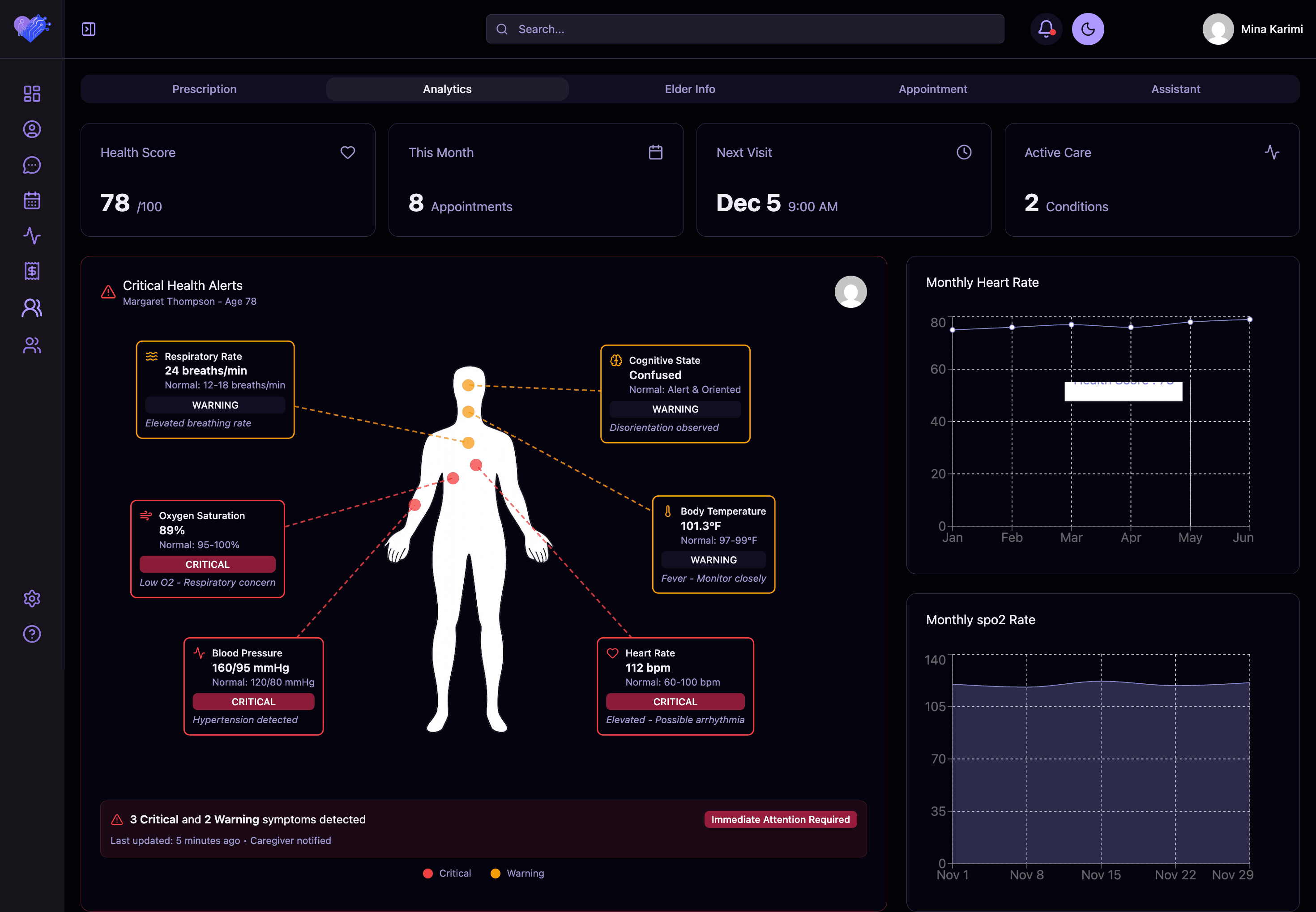
Task: Switch to the Prescription tab
Action: click(x=205, y=89)
